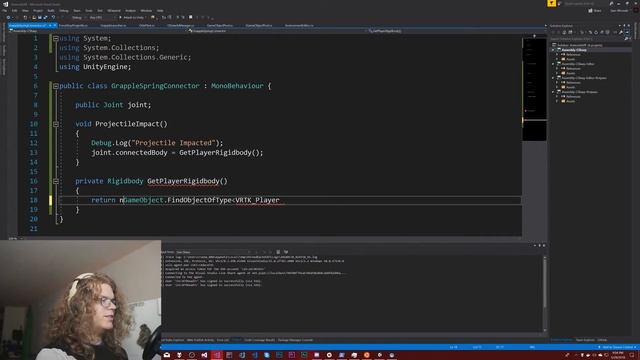Switch to the Package Manager Console tab

pyautogui.click(x=295, y=340)
